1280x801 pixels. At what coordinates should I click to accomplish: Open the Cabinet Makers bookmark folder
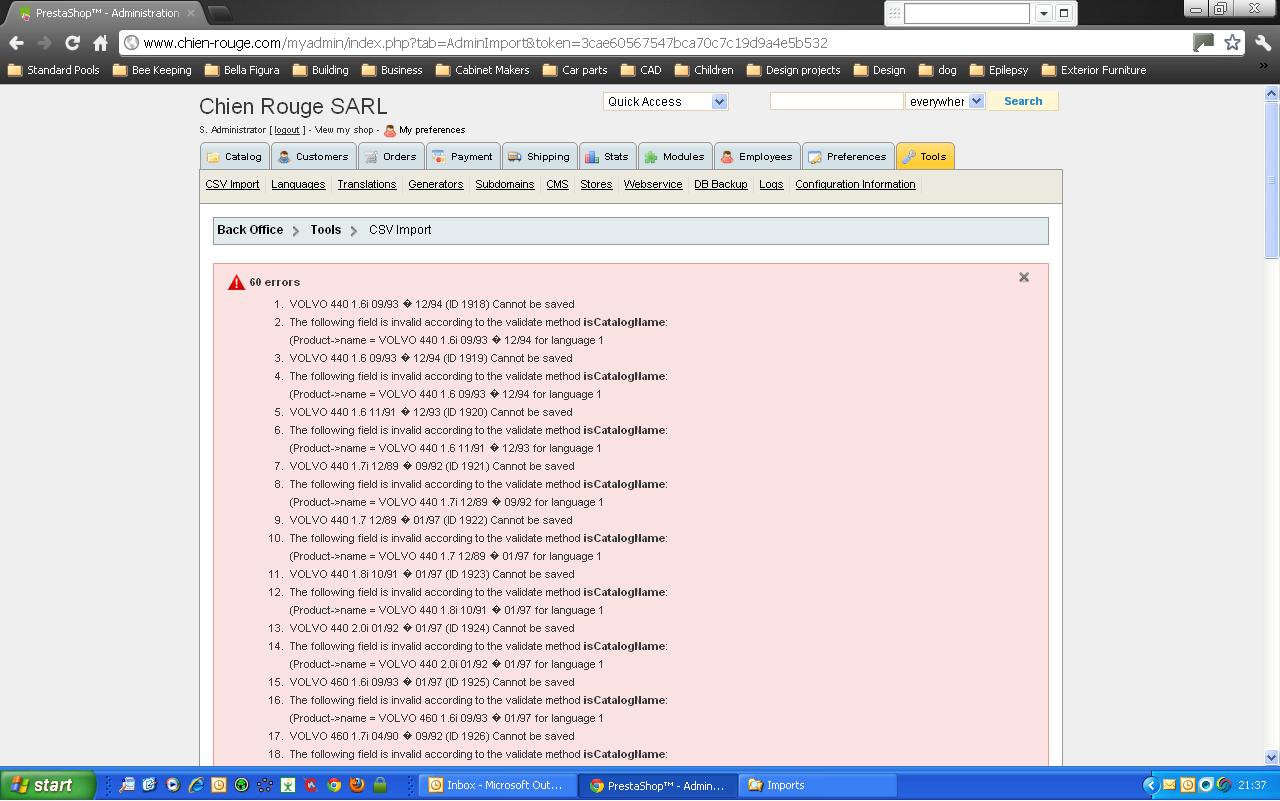click(x=483, y=71)
